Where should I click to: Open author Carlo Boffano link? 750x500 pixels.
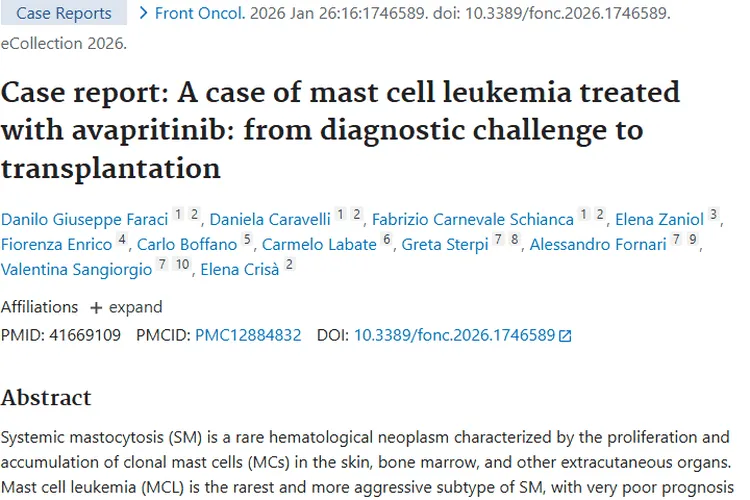[x=187, y=244]
